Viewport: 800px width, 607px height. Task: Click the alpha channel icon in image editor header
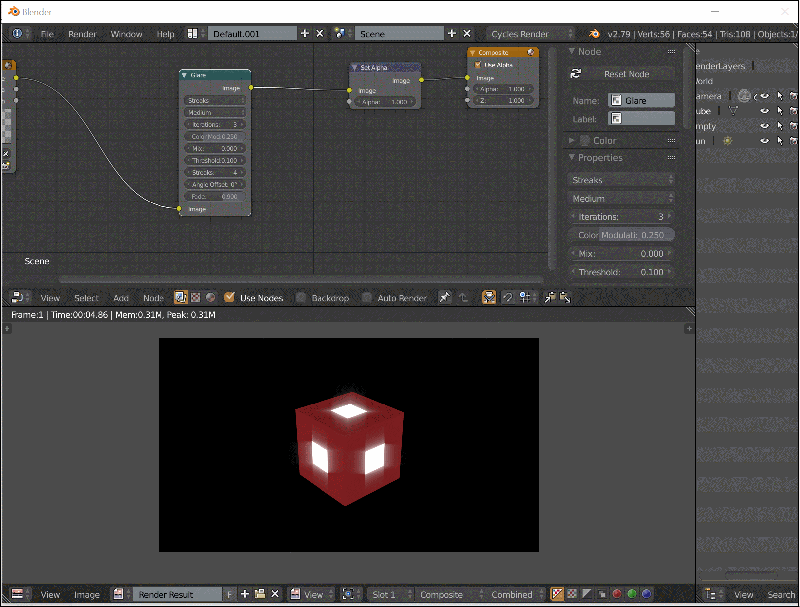586,593
